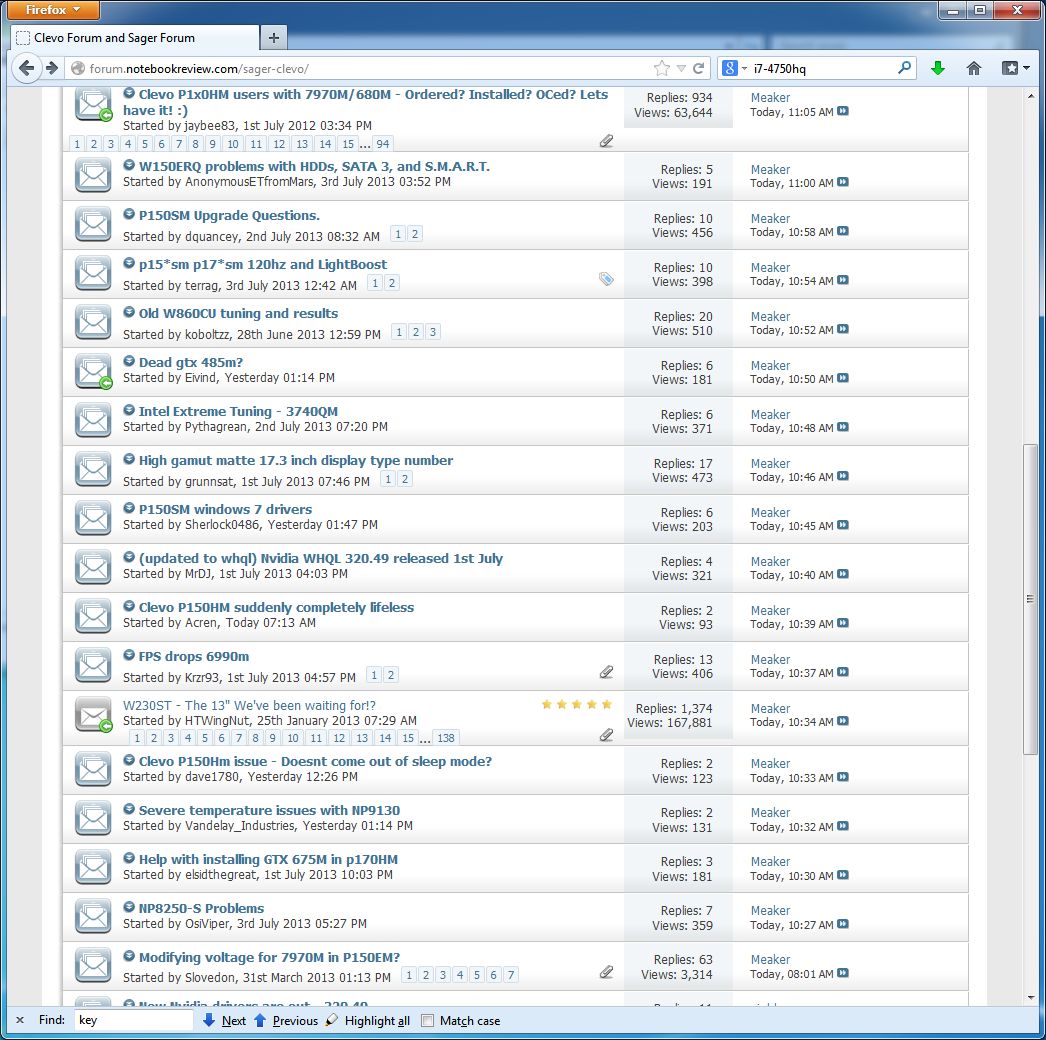Click envelope icon of Dead gtx 485m thread

[x=93, y=372]
